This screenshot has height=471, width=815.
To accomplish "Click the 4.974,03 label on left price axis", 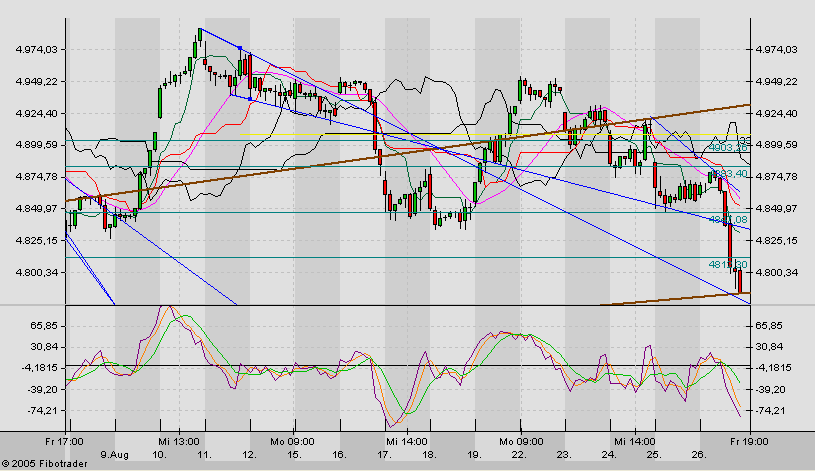I will 34,49.
